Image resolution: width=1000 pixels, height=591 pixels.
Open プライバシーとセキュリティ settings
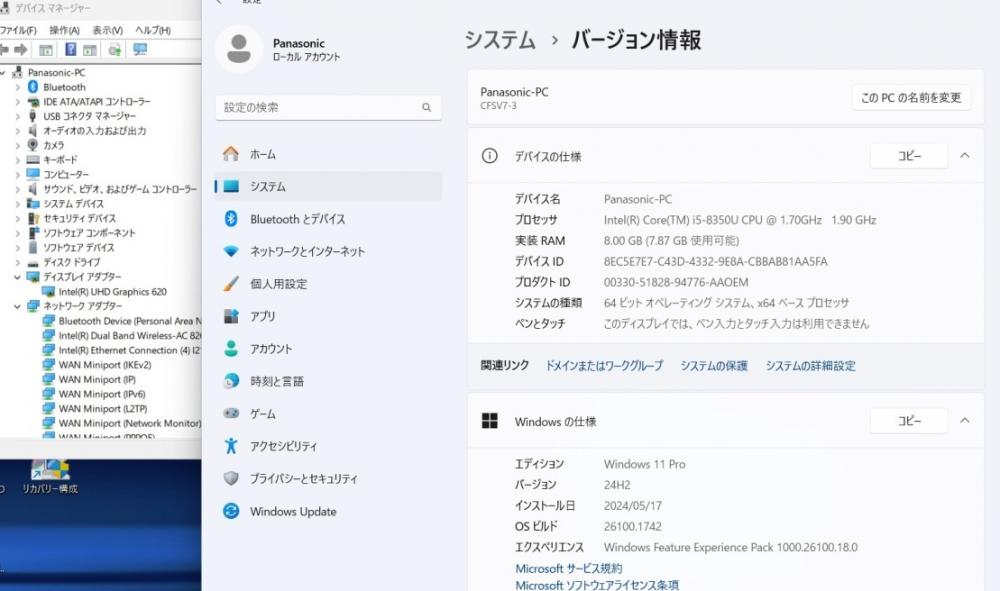(x=328, y=479)
